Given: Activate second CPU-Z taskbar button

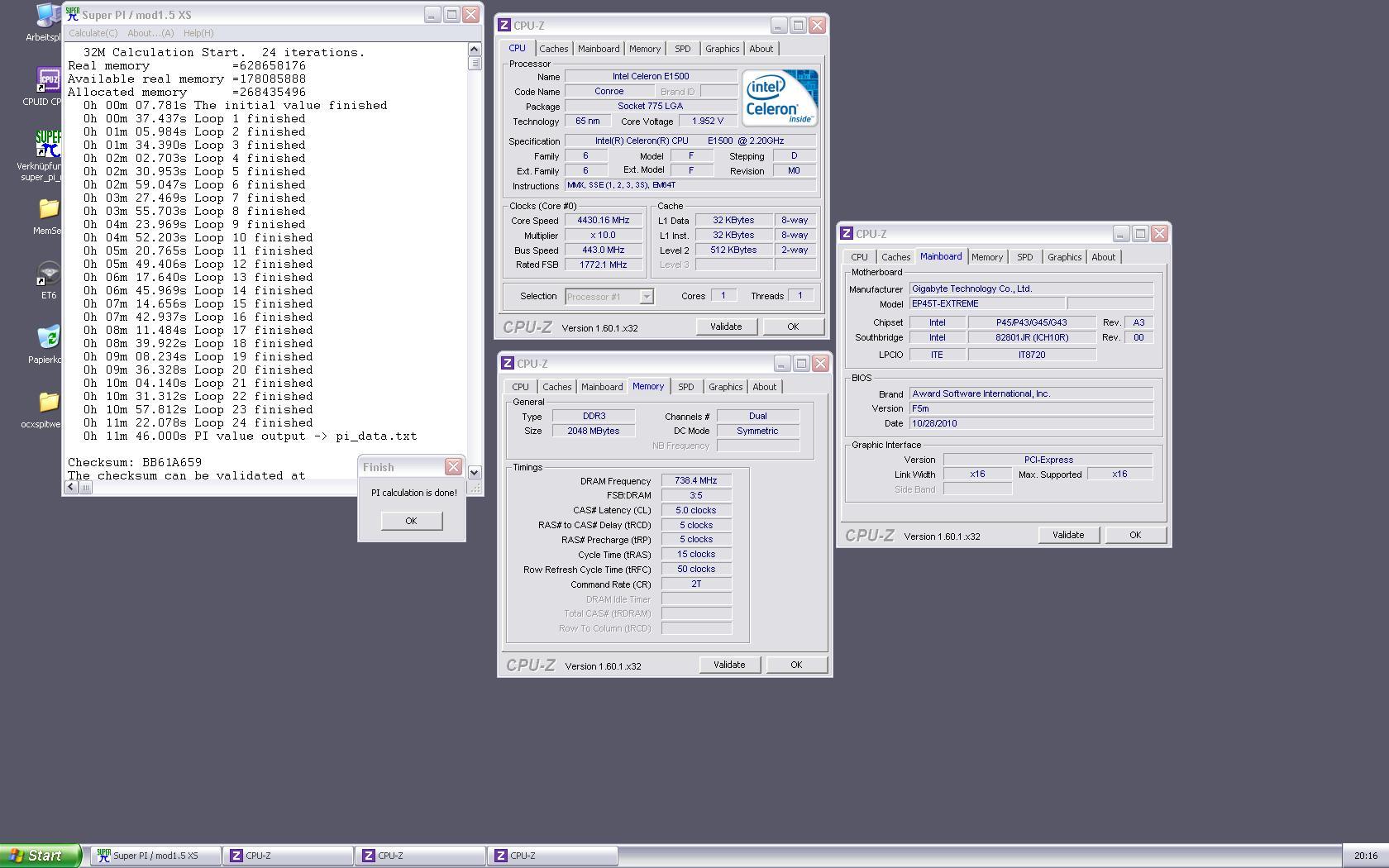Looking at the screenshot, I should coord(420,856).
